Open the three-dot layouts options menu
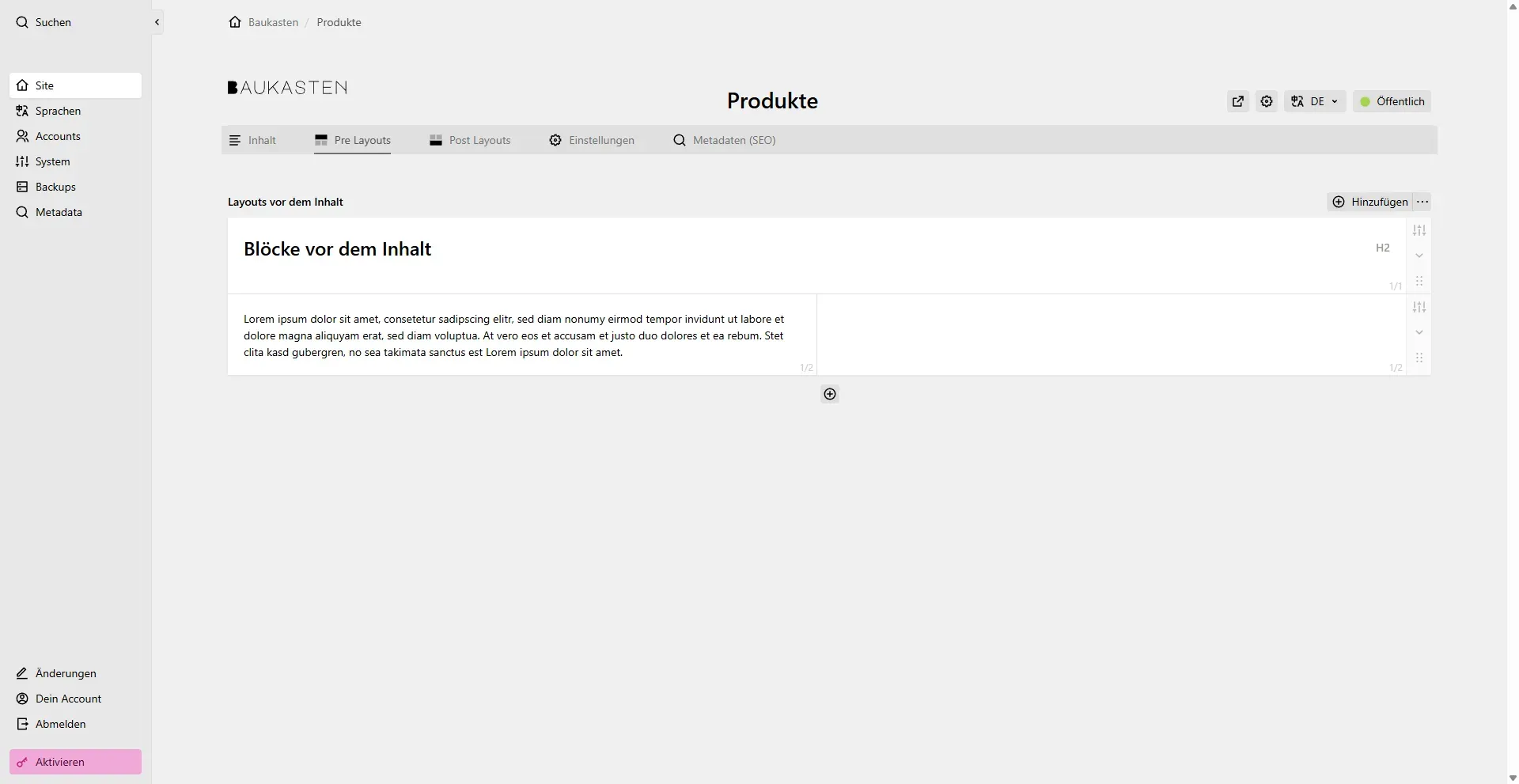 [1422, 202]
